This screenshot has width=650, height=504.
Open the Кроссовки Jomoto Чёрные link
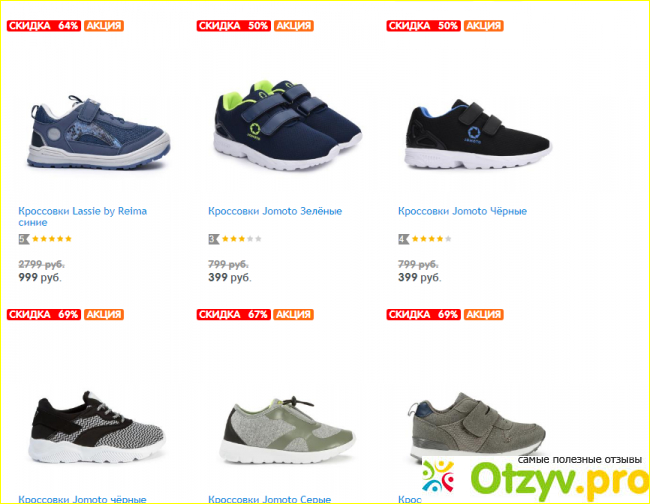462,211
